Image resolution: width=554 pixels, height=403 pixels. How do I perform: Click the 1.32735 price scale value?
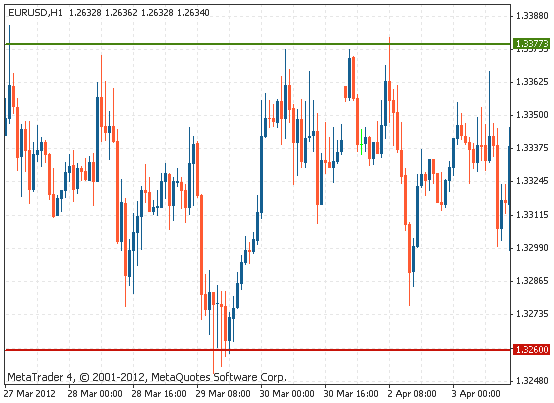pos(532,314)
